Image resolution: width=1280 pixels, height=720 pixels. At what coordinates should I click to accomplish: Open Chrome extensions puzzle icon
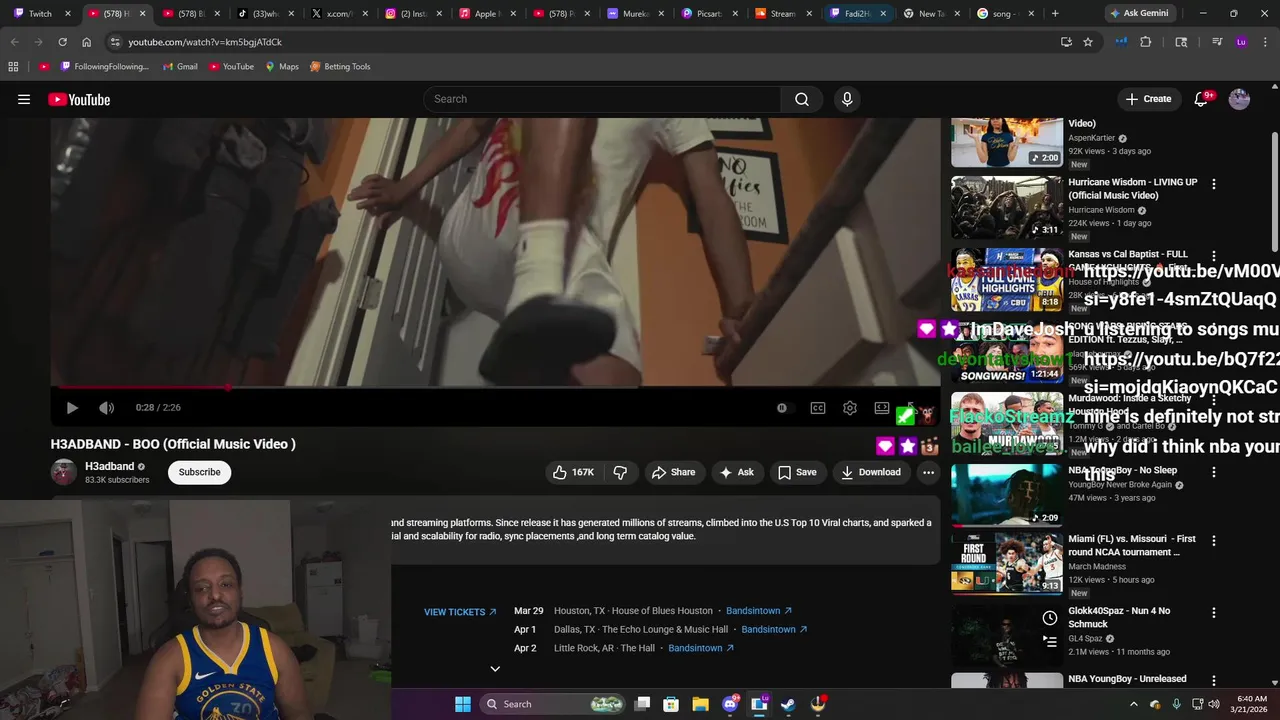click(x=1146, y=42)
